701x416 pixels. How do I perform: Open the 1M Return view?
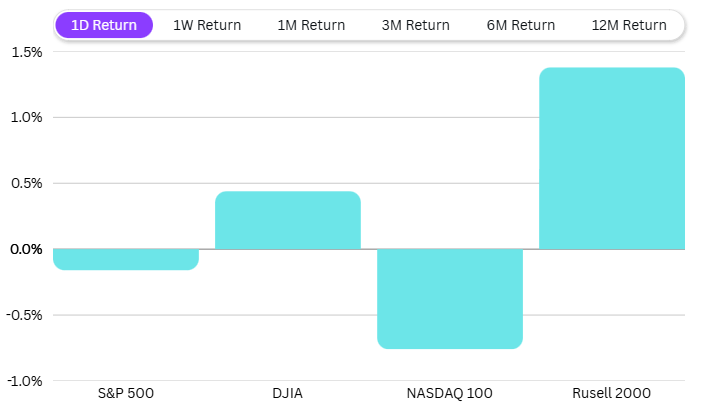click(x=311, y=25)
